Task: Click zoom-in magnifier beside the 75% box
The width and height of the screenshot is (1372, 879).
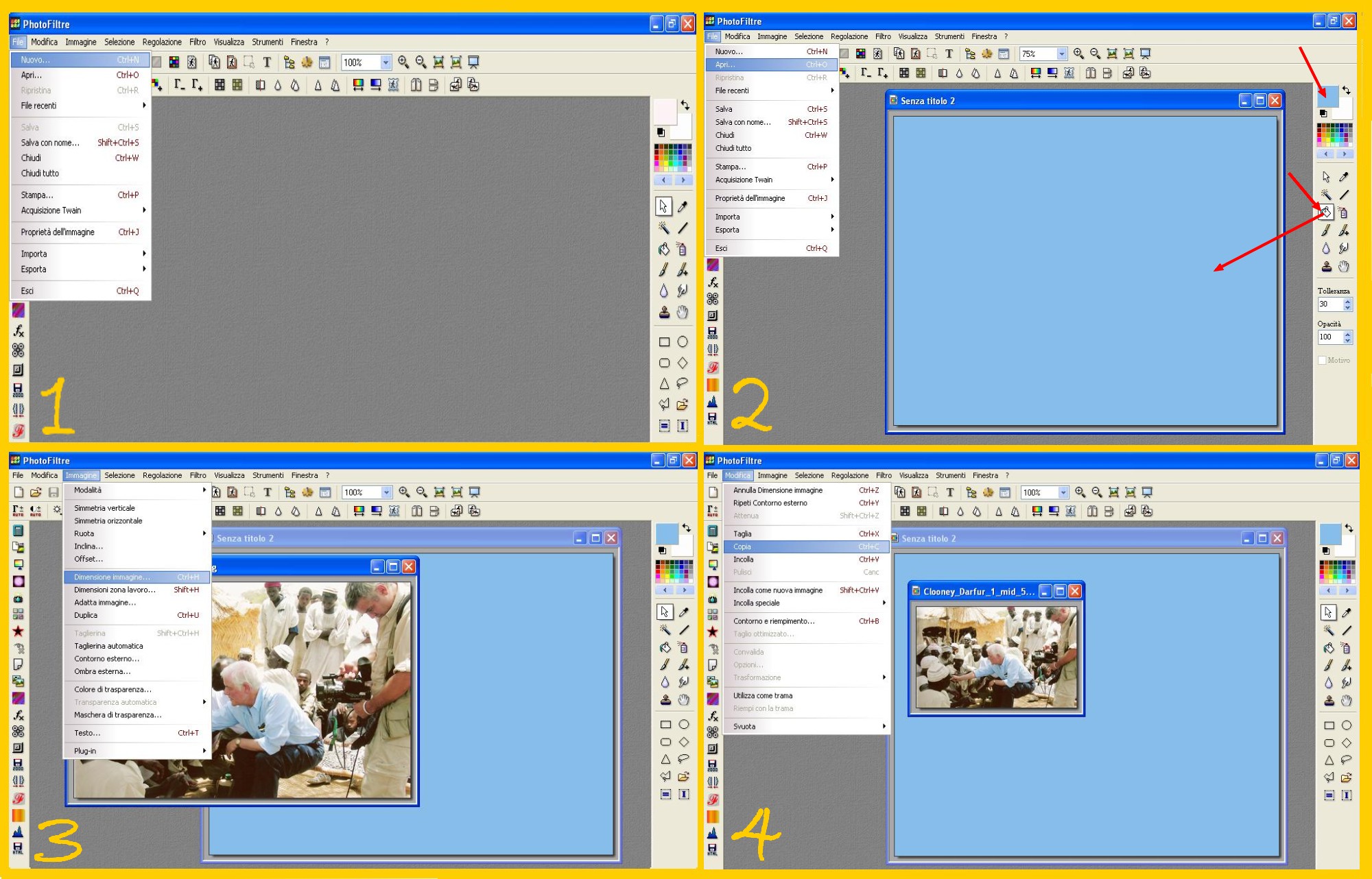Action: tap(1078, 53)
